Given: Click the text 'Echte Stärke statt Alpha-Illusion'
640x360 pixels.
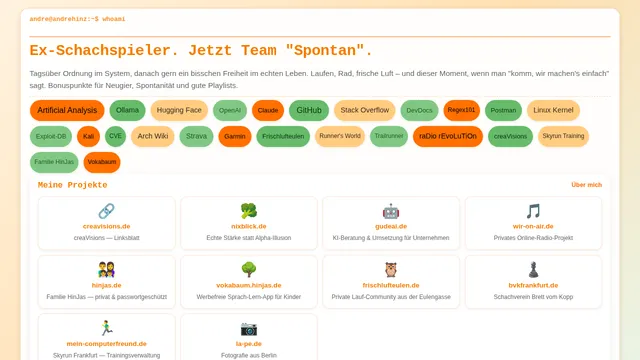Looking at the screenshot, I should coord(249,238).
